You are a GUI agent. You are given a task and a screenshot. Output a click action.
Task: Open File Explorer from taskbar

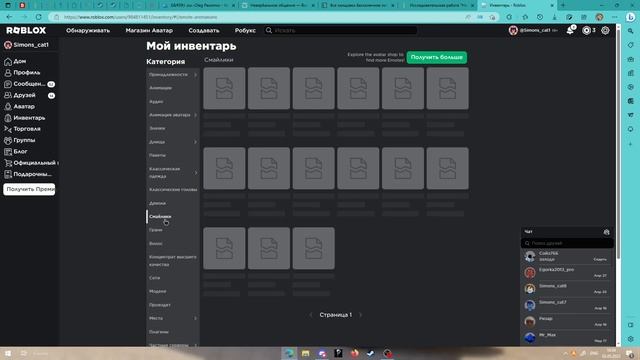tap(305, 353)
